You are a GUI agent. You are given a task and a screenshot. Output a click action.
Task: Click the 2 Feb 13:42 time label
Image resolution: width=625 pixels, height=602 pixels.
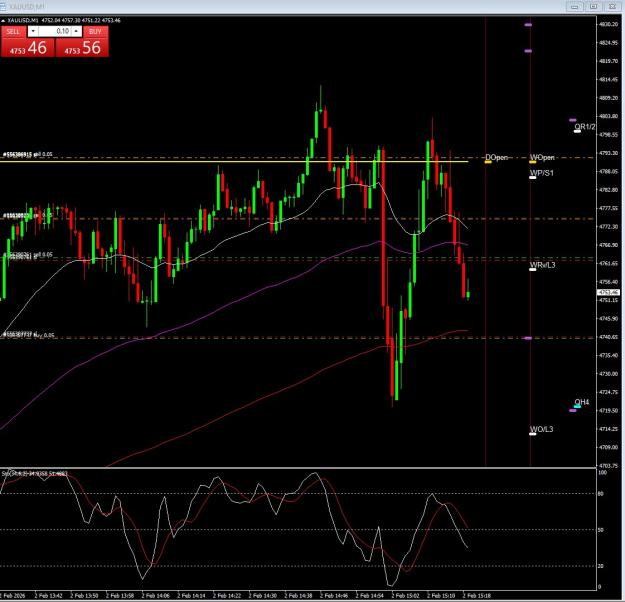pyautogui.click(x=49, y=596)
